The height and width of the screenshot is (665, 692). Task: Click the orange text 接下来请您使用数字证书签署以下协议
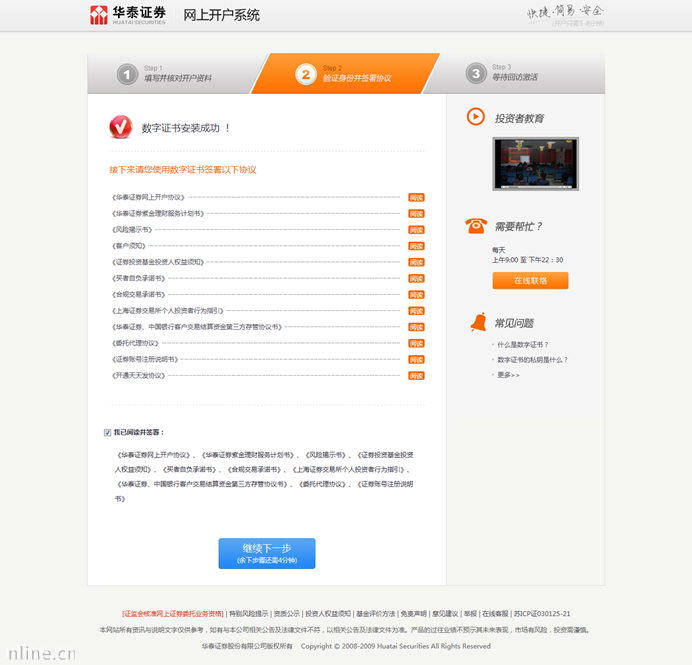[x=183, y=170]
